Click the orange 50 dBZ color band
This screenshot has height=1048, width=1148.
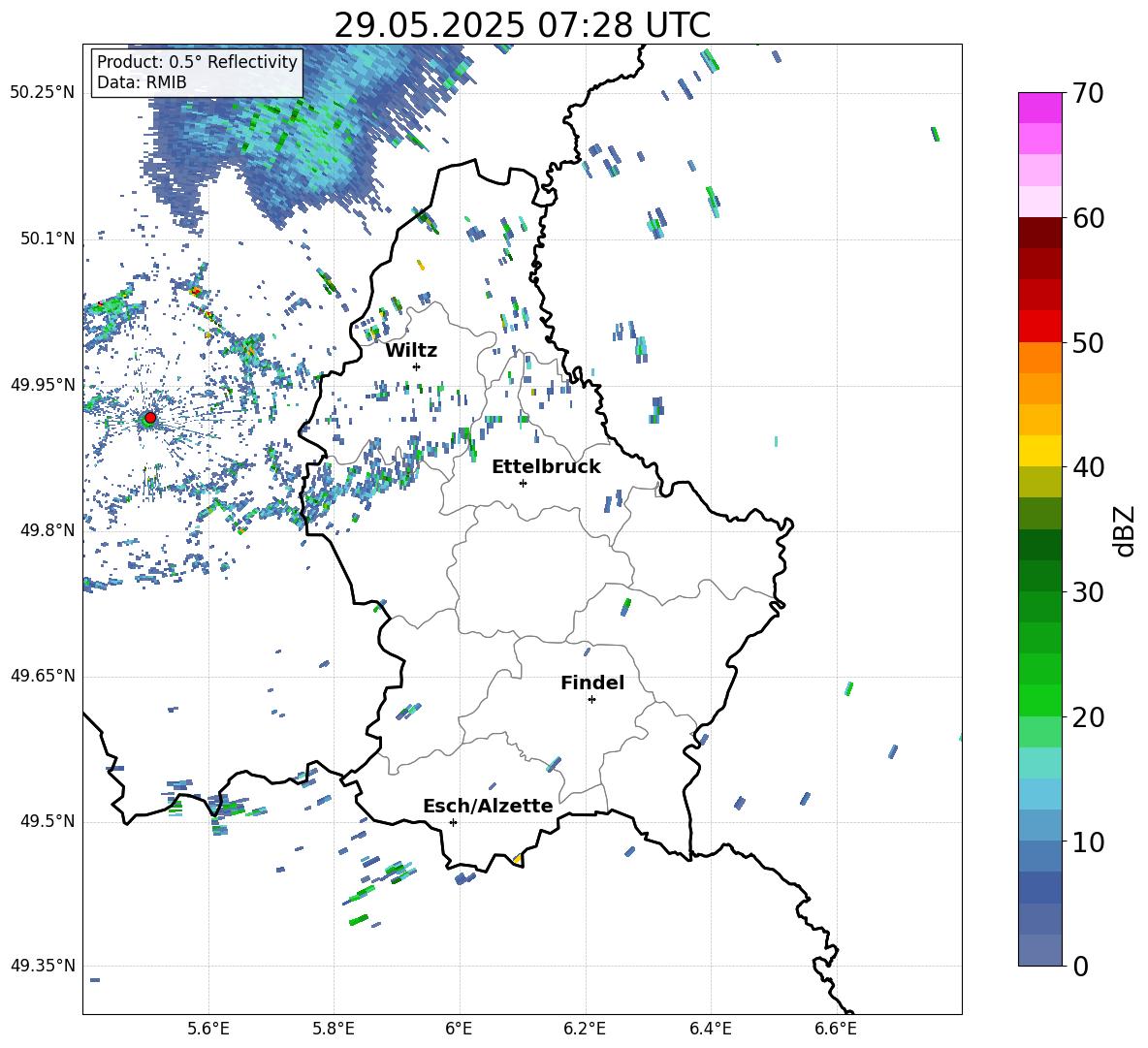(1039, 357)
